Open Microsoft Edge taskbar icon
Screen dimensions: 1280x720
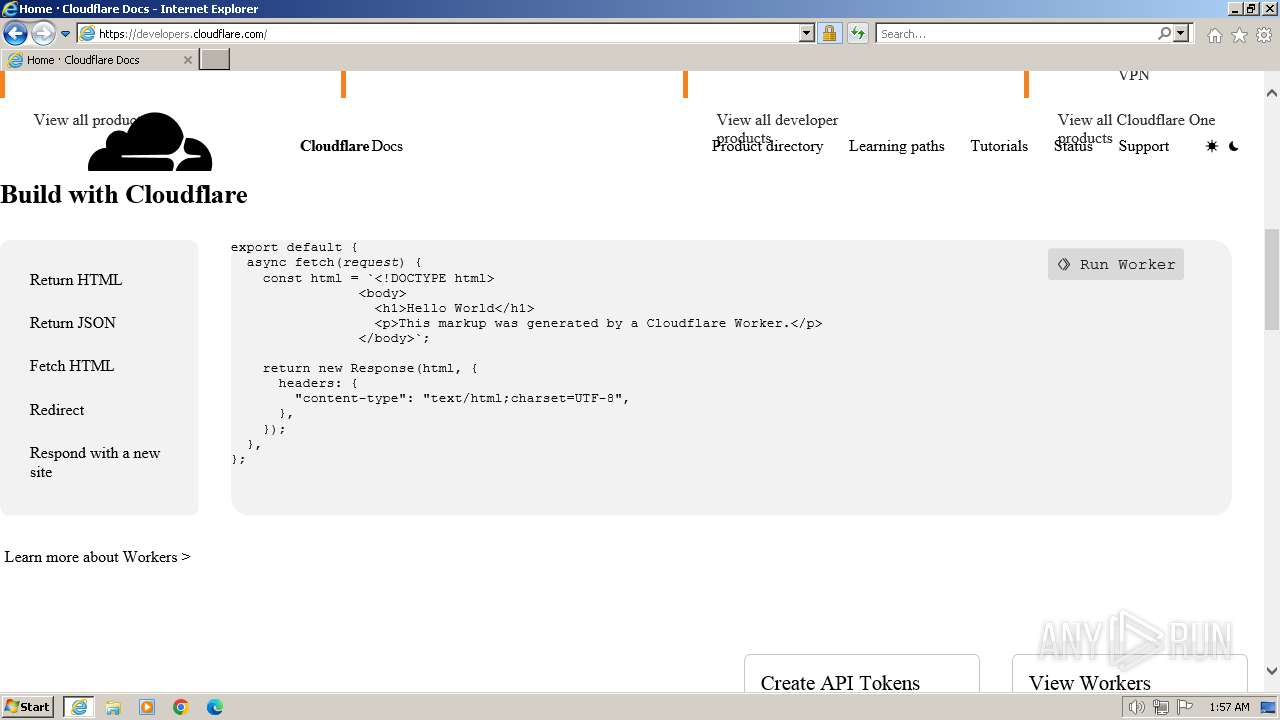pos(215,707)
